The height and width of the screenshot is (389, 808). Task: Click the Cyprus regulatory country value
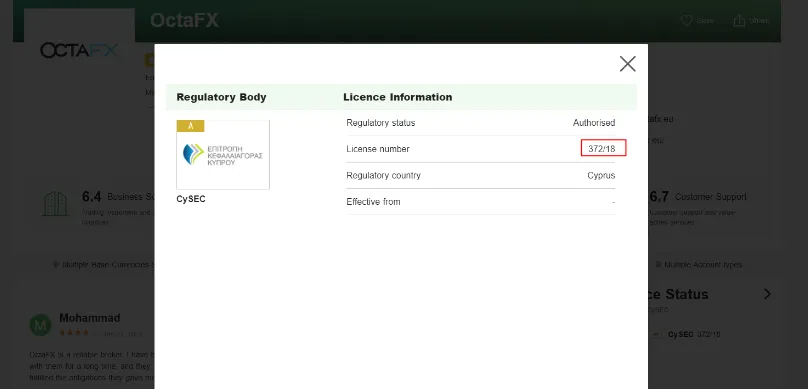601,175
